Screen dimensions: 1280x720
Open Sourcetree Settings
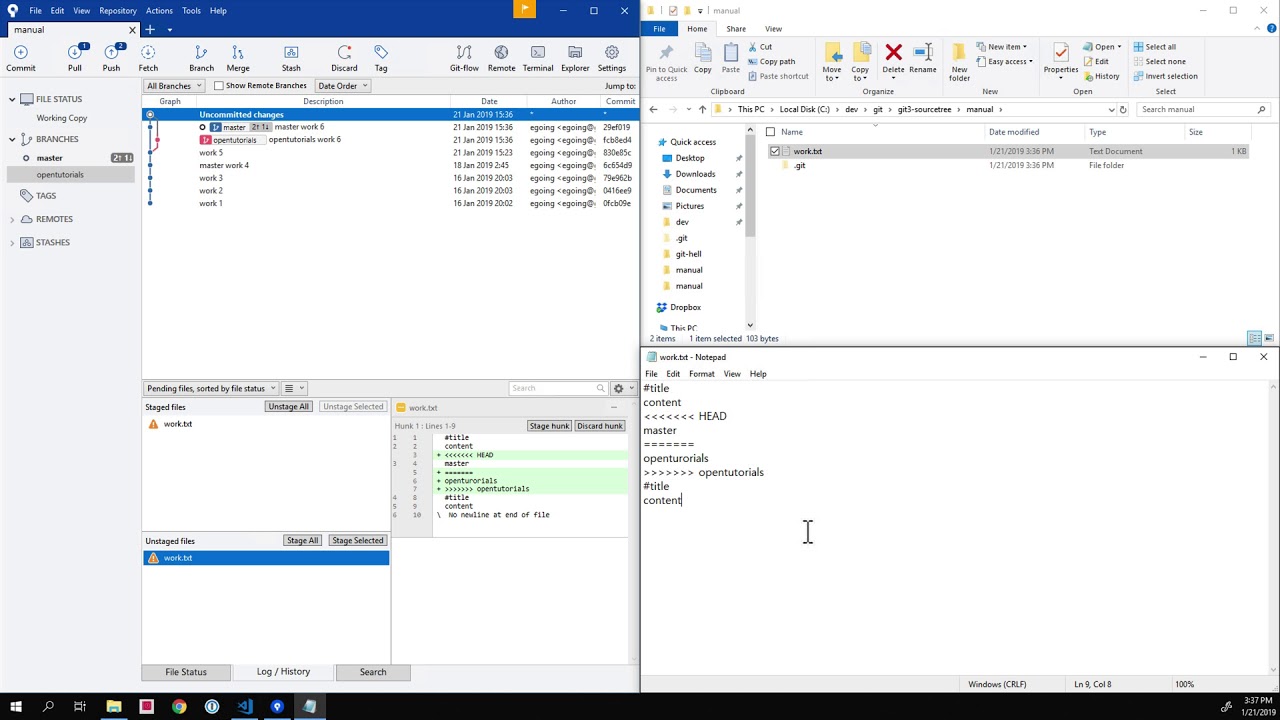[612, 58]
